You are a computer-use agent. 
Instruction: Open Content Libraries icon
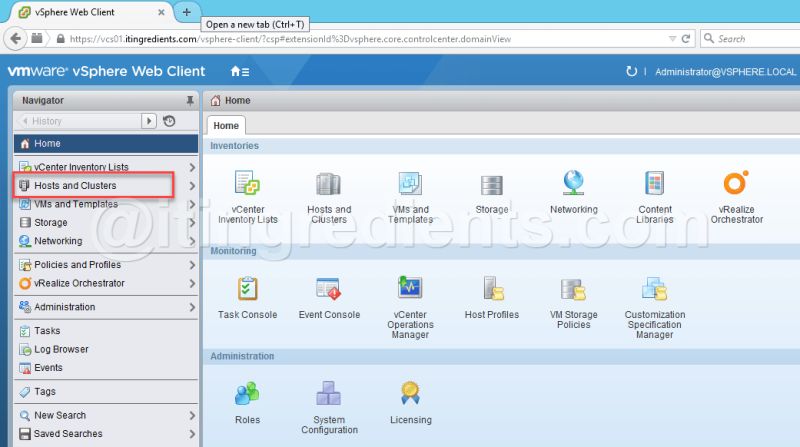655,183
